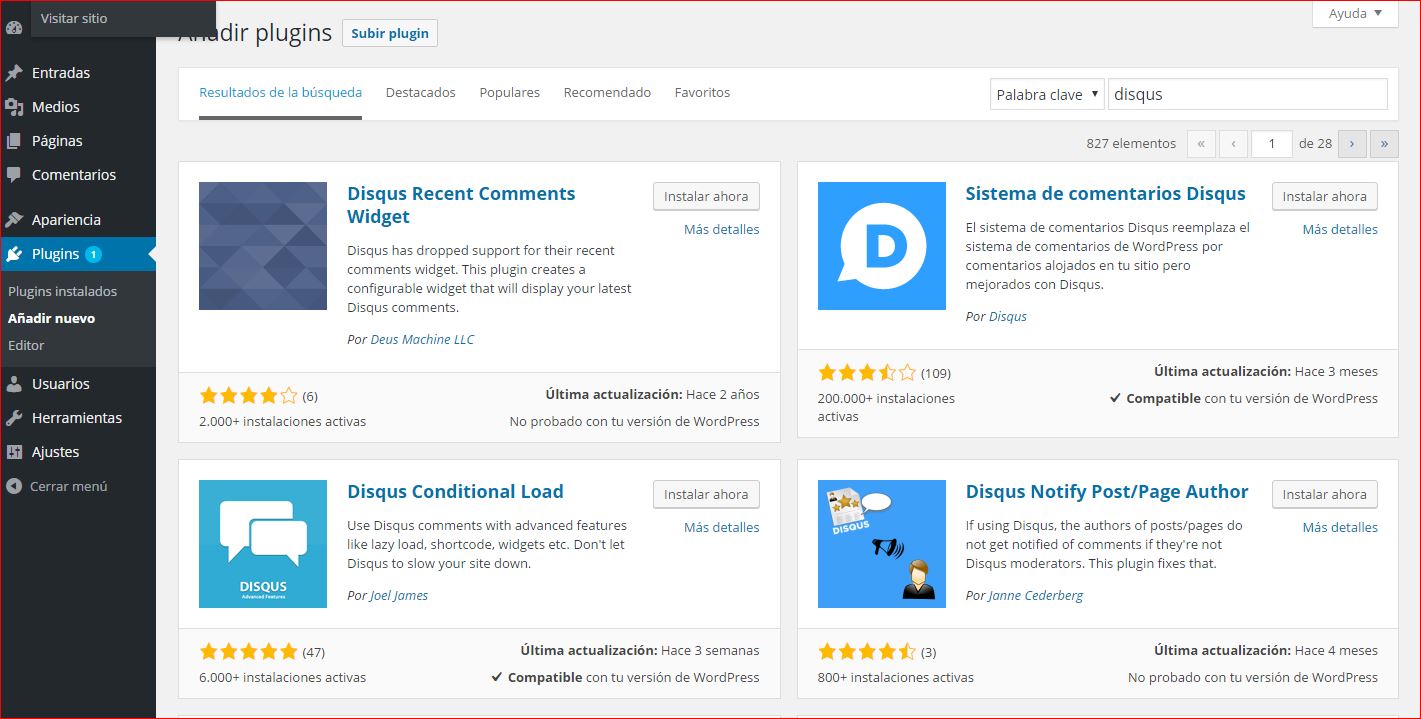Click the Medios media icon
Viewport: 1421px width, 719px height.
[14, 107]
